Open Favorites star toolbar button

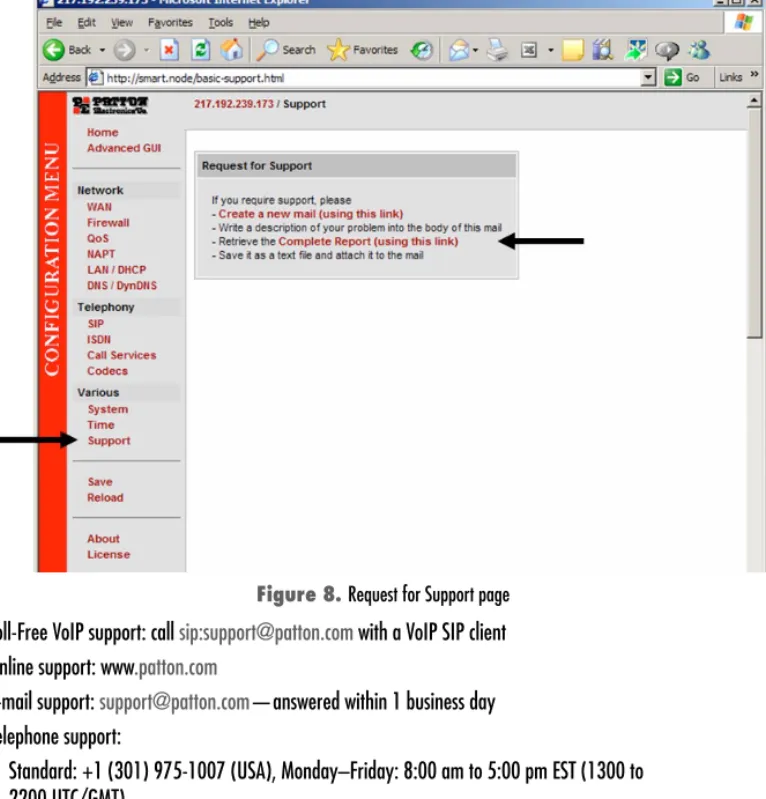[337, 50]
